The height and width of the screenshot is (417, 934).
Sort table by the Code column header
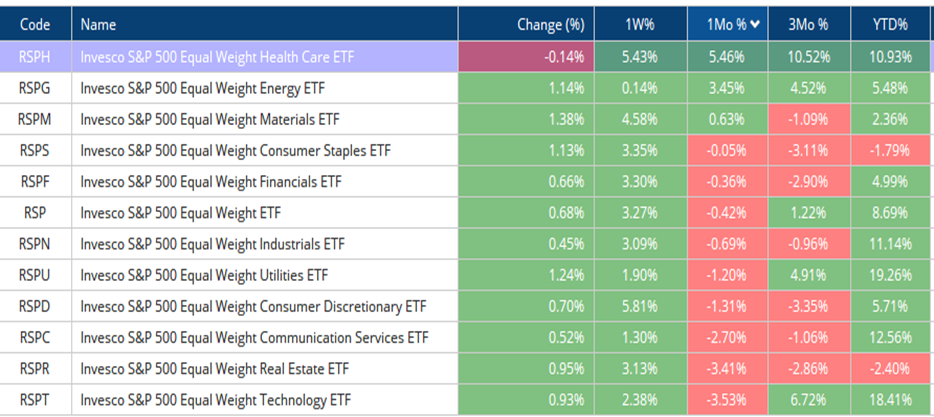click(x=29, y=24)
